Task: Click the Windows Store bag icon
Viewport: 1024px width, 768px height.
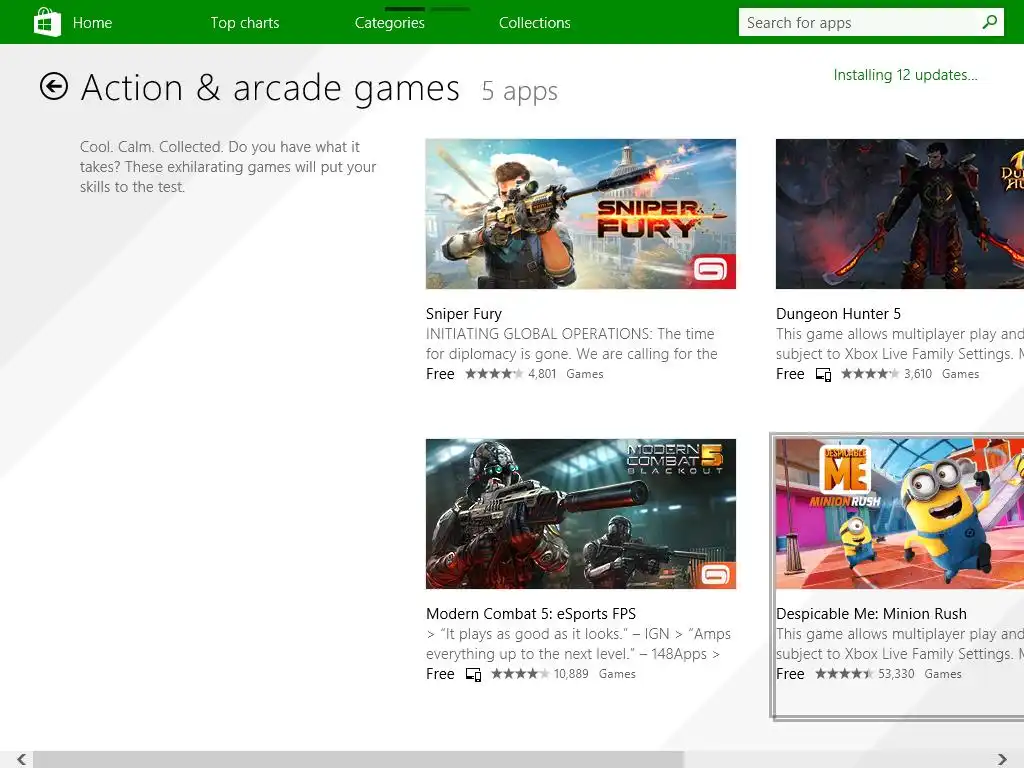Action: (48, 22)
